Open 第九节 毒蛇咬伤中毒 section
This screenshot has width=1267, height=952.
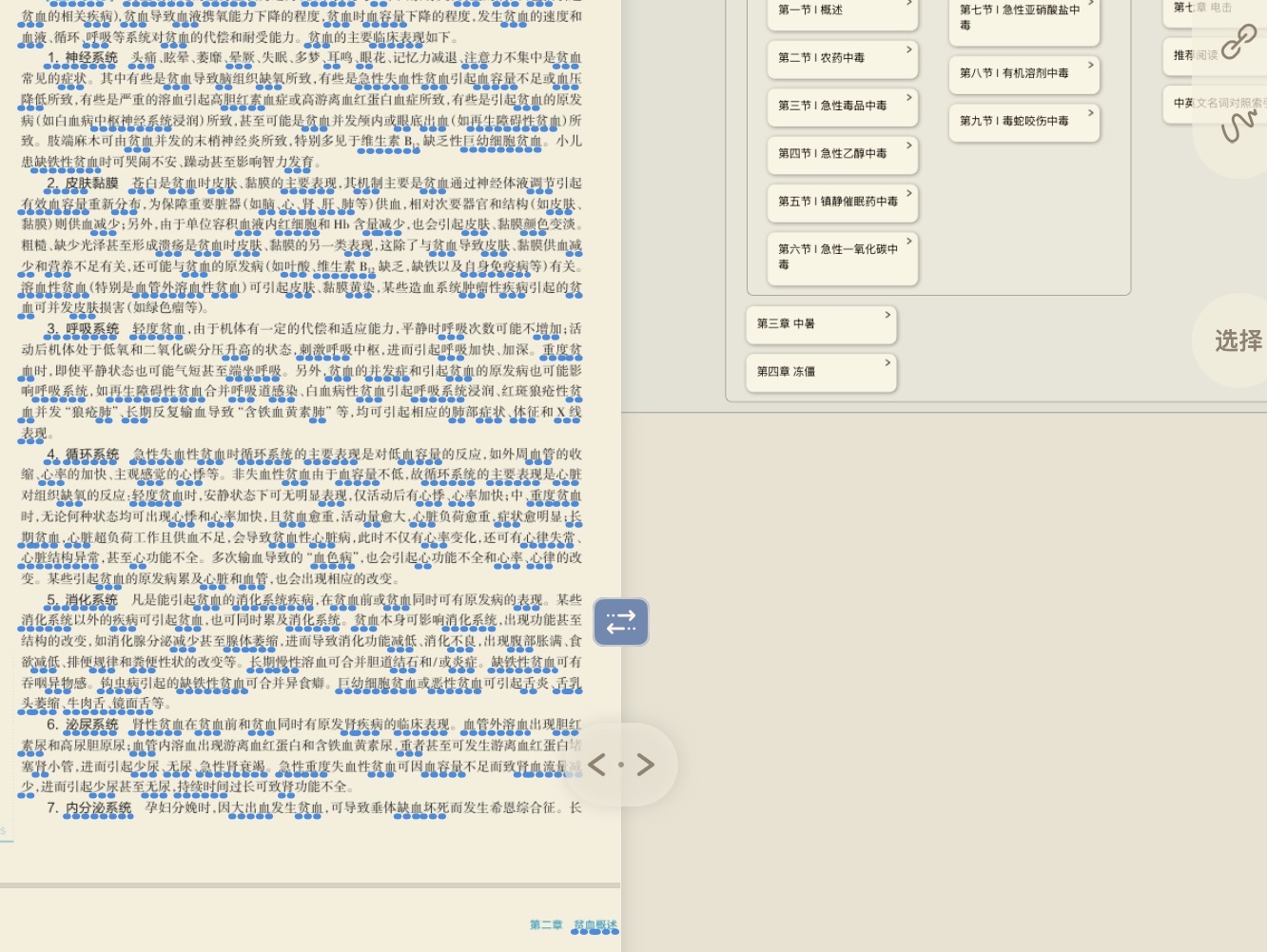click(x=1023, y=121)
